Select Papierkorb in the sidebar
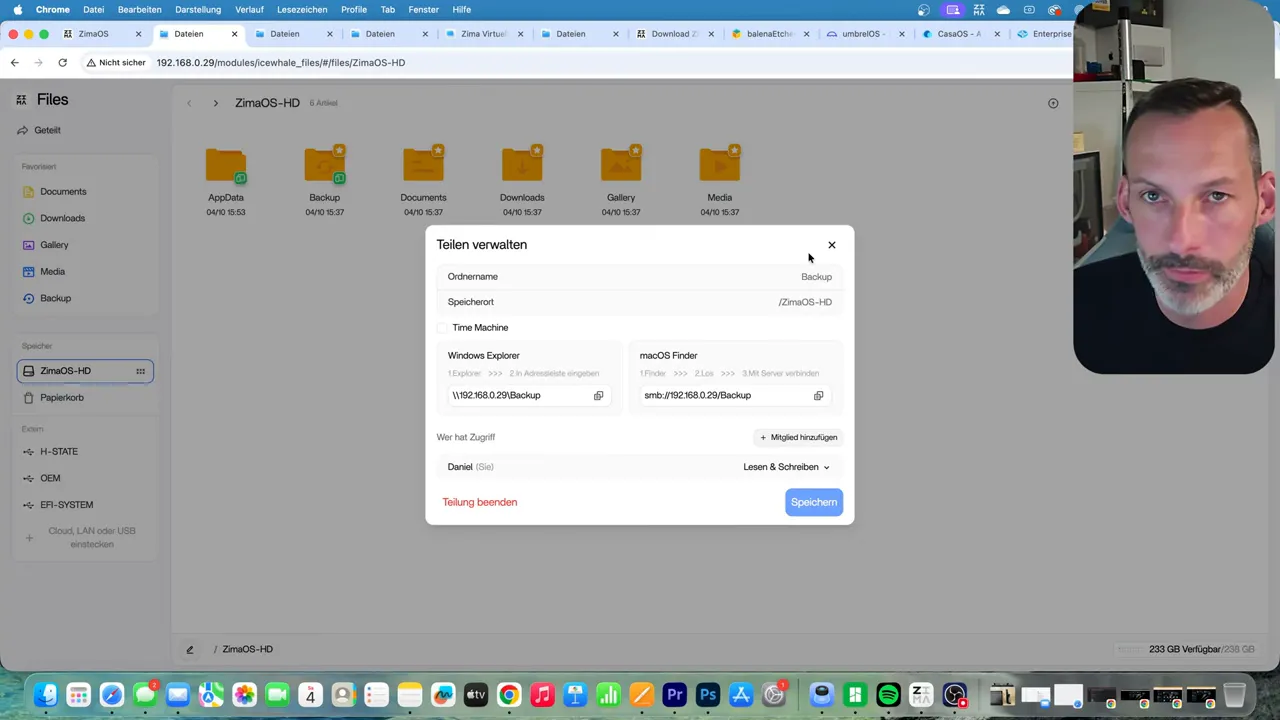 click(x=61, y=398)
